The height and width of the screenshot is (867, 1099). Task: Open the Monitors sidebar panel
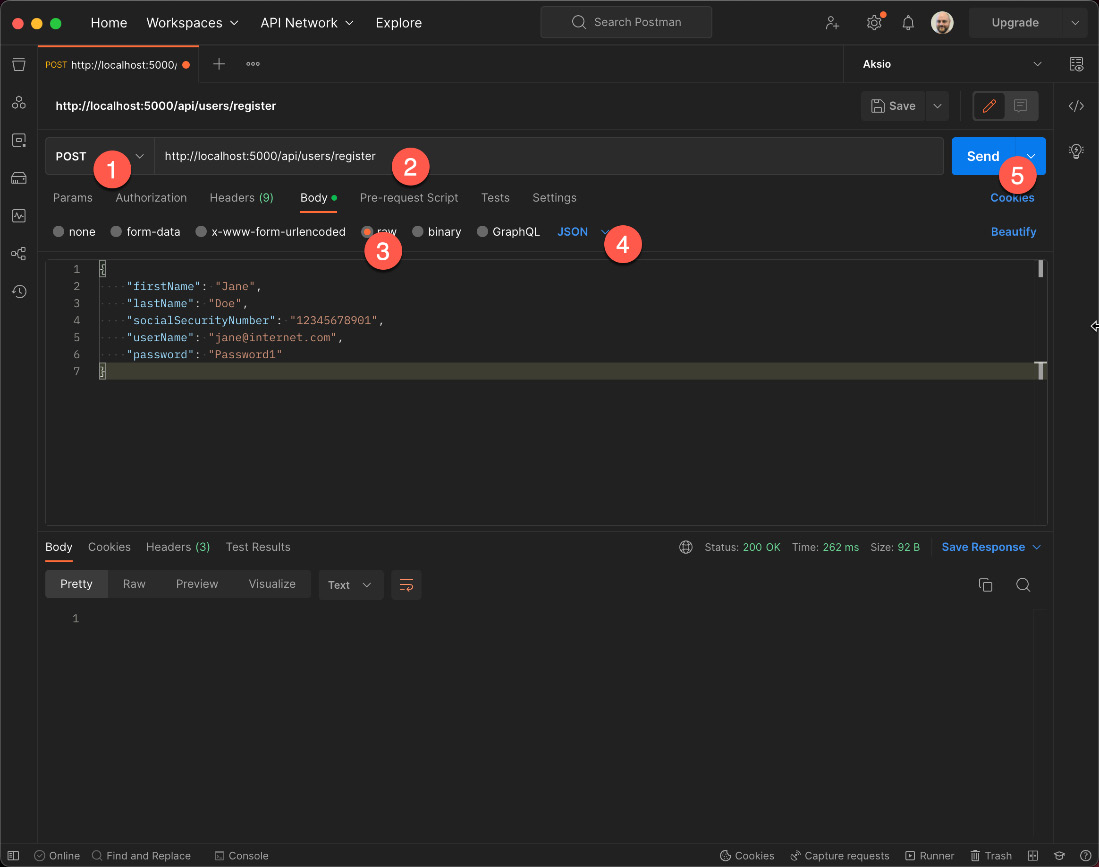19,216
